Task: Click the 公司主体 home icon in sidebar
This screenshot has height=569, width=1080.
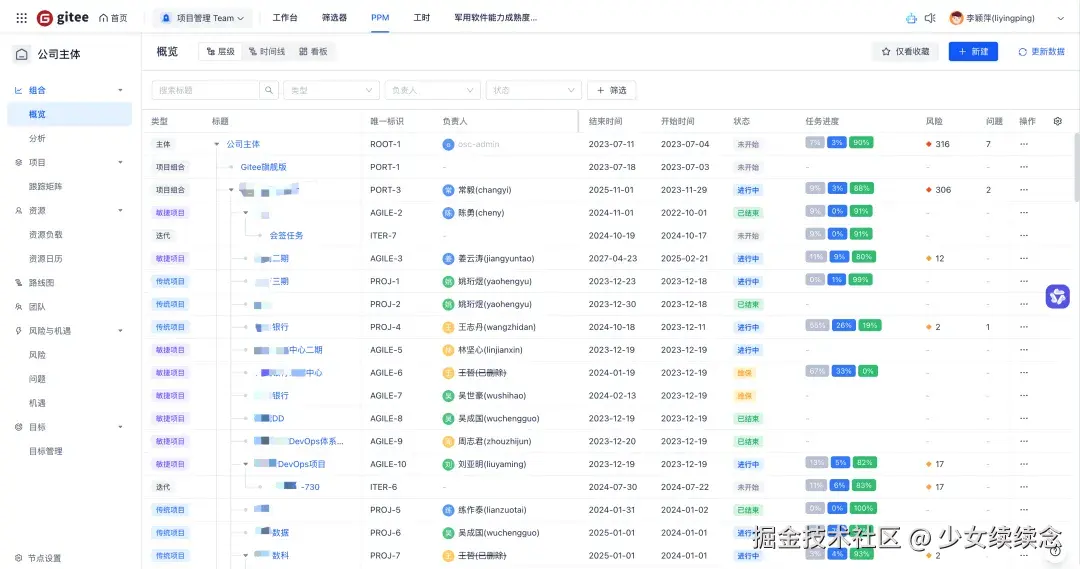Action: 21,54
